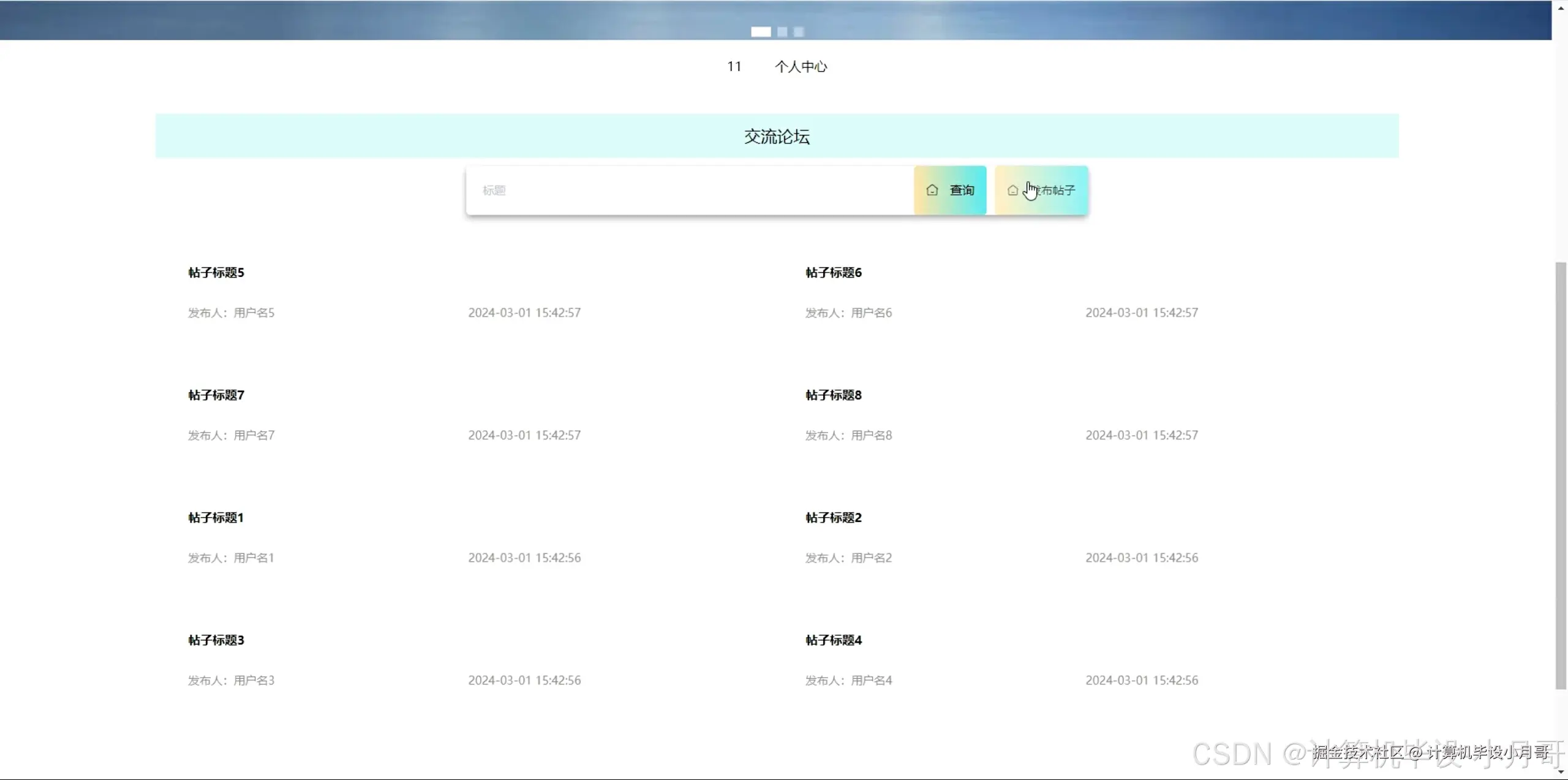Open post 帖子标题5

click(216, 273)
